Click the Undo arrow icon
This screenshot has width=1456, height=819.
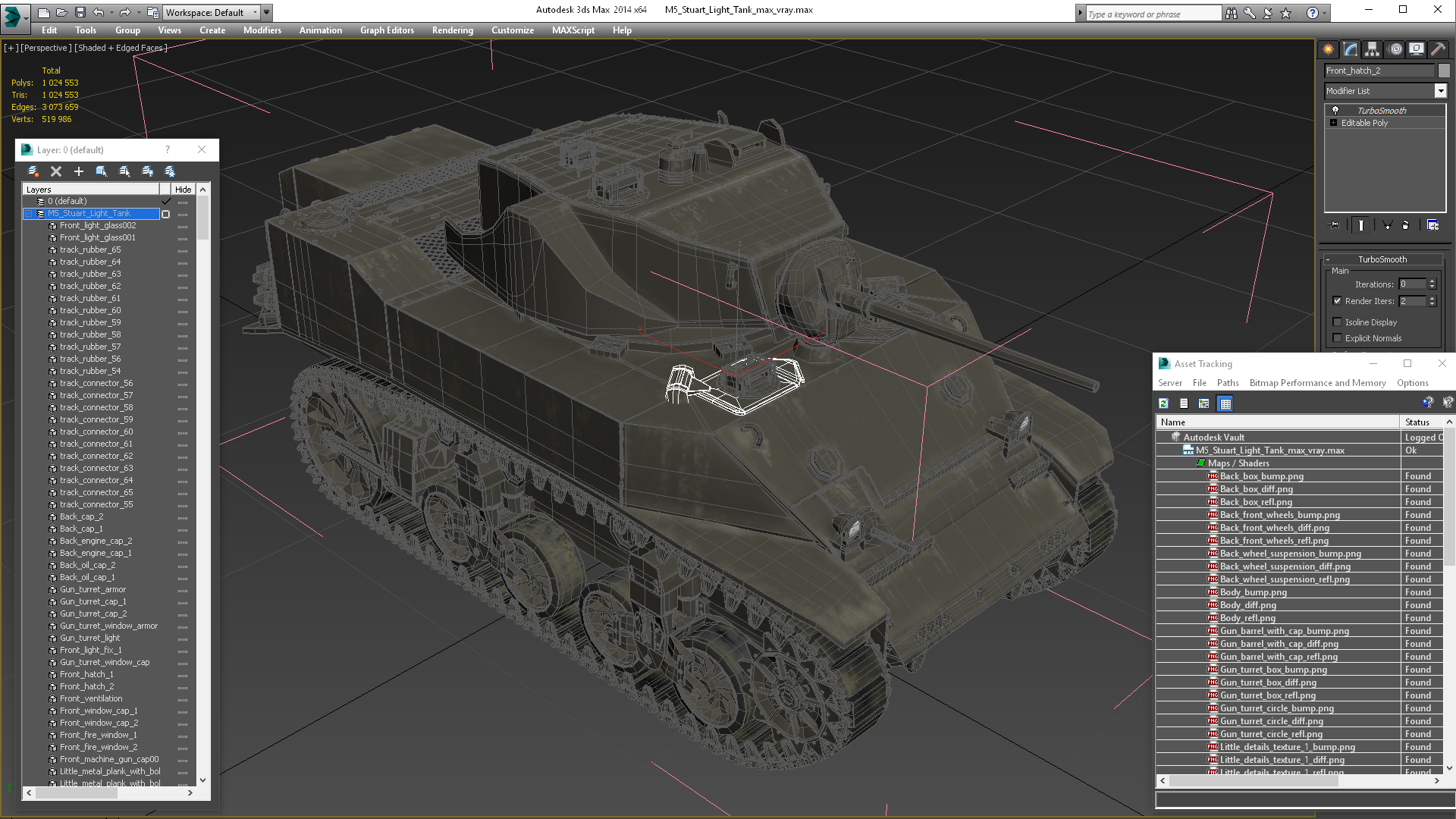coord(98,12)
